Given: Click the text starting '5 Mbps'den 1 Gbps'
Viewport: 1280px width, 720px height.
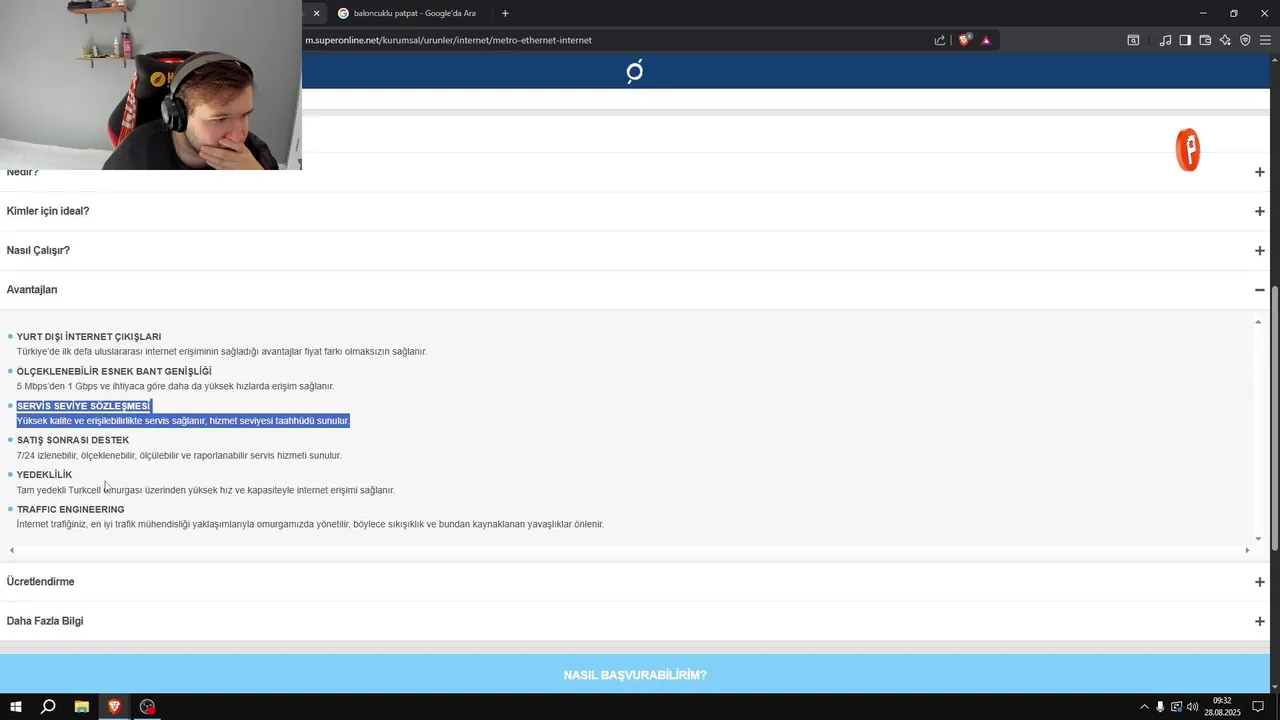Looking at the screenshot, I should [x=175, y=386].
